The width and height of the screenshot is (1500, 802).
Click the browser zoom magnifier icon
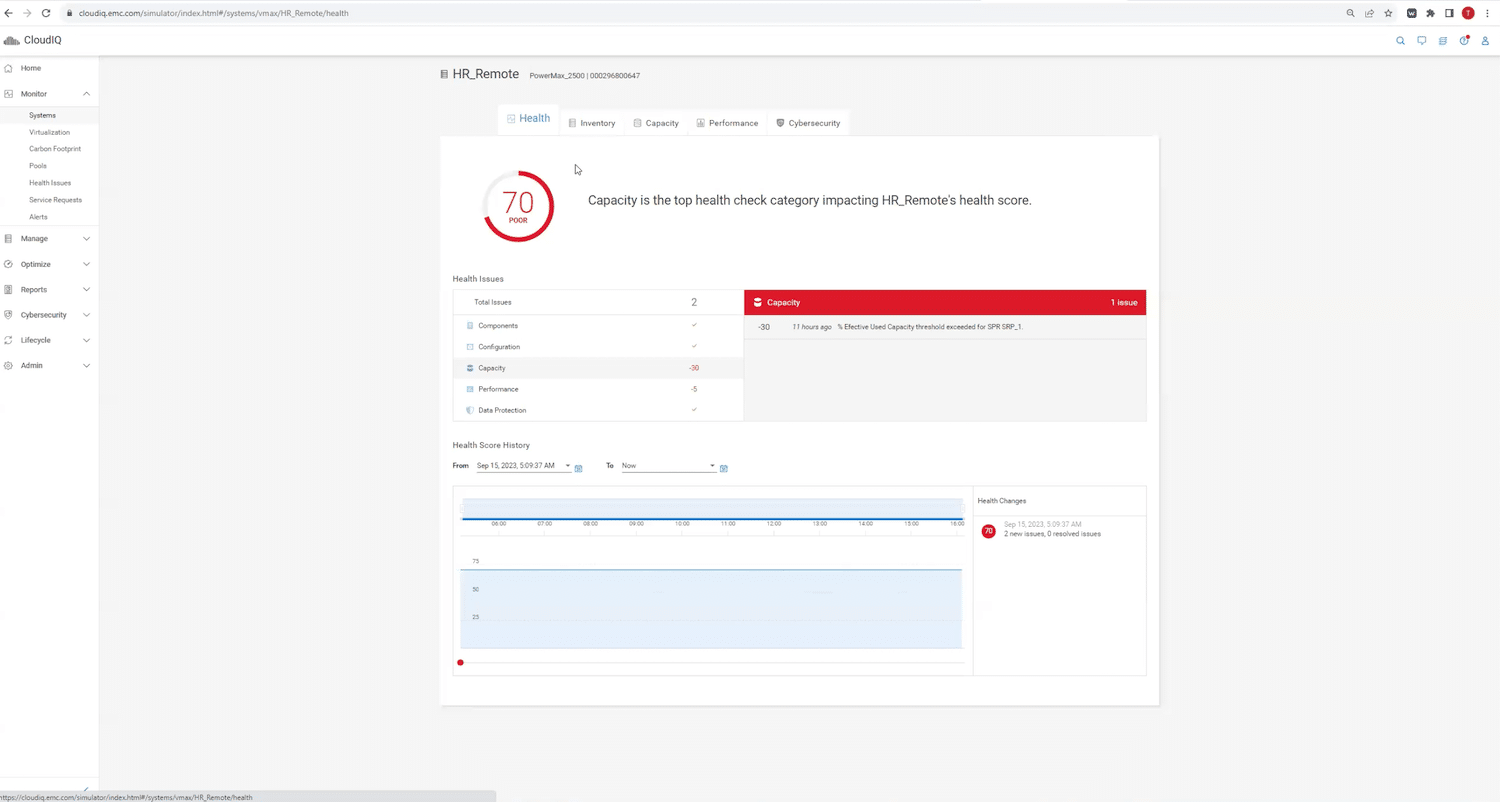coord(1350,13)
